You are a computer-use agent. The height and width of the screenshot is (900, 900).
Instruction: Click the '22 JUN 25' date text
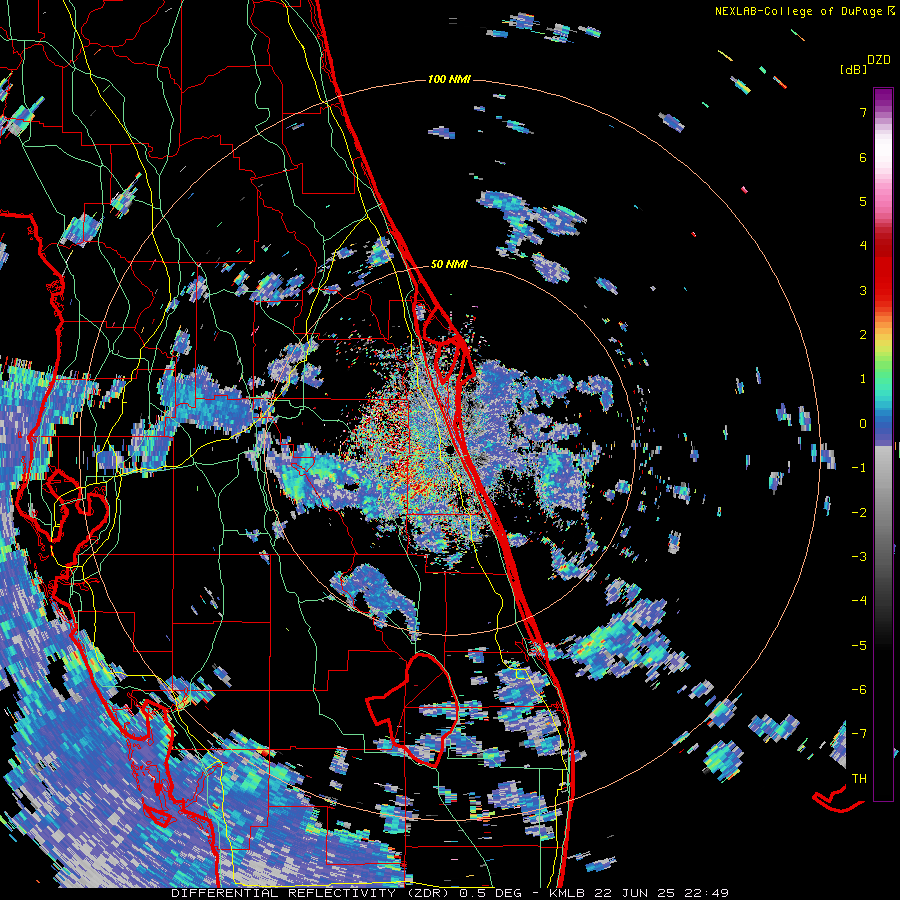point(637,893)
